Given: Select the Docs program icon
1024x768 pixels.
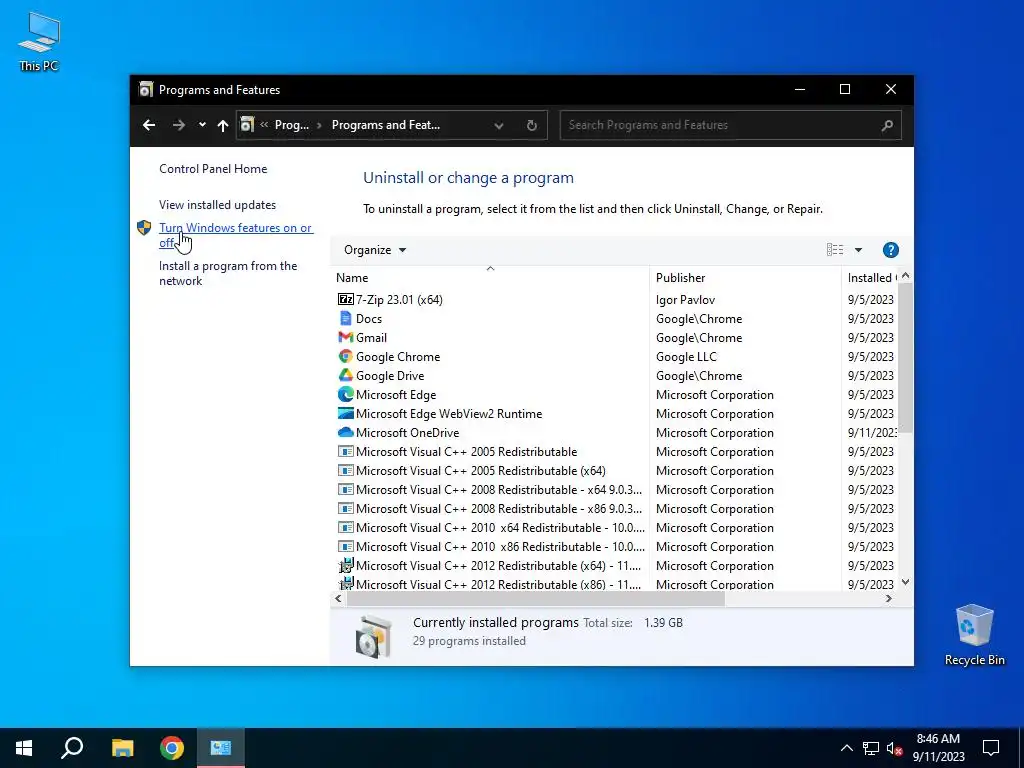Looking at the screenshot, I should click(345, 319).
